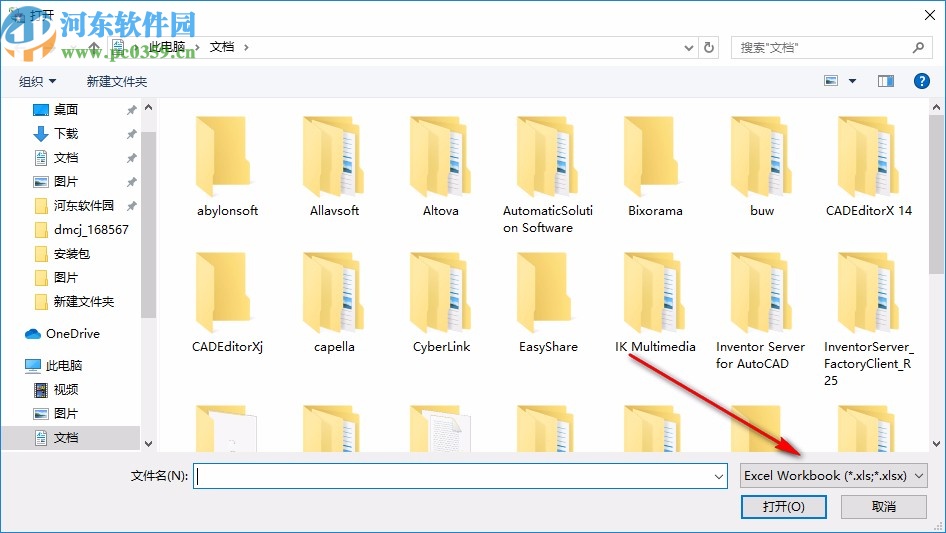Expand the chevron after 文档 breadcrumb

point(246,47)
